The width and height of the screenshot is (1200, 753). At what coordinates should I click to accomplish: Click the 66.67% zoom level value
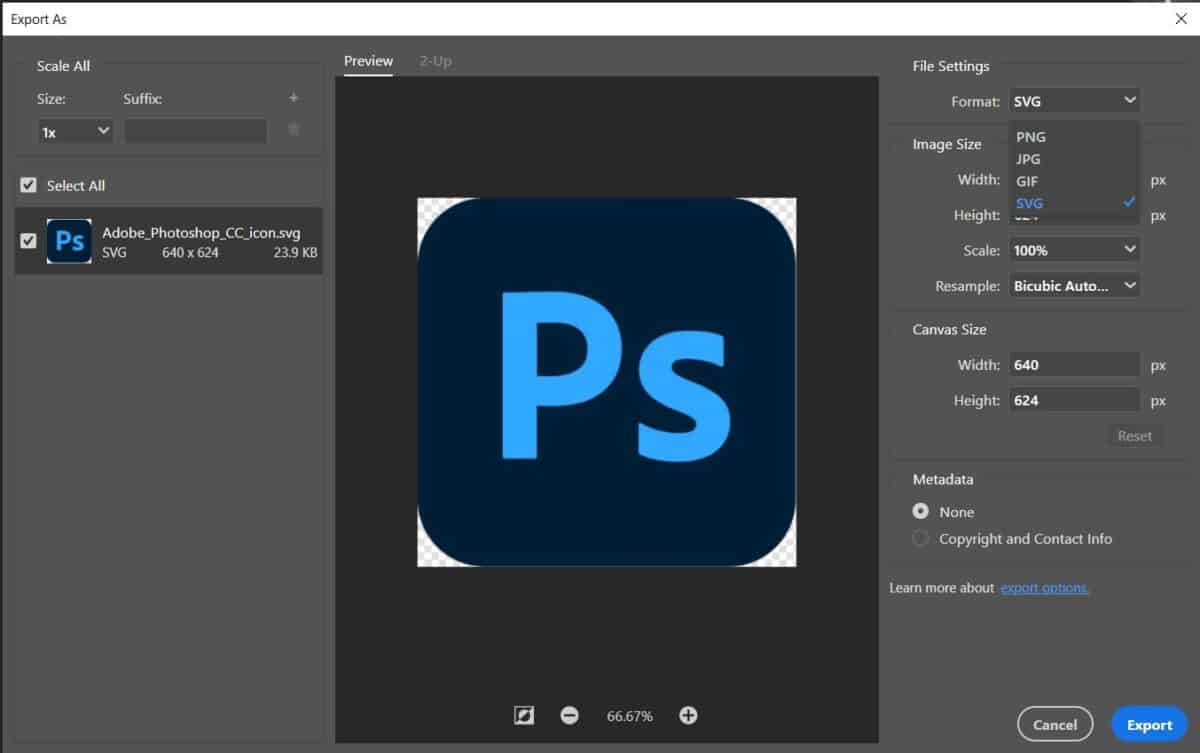point(629,716)
